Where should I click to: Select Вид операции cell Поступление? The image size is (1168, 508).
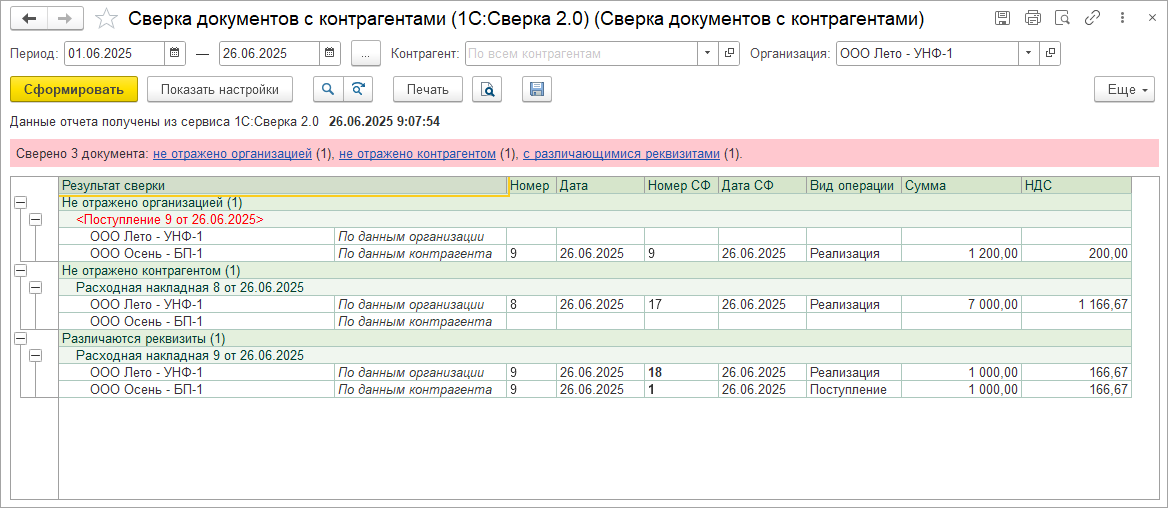pos(854,390)
